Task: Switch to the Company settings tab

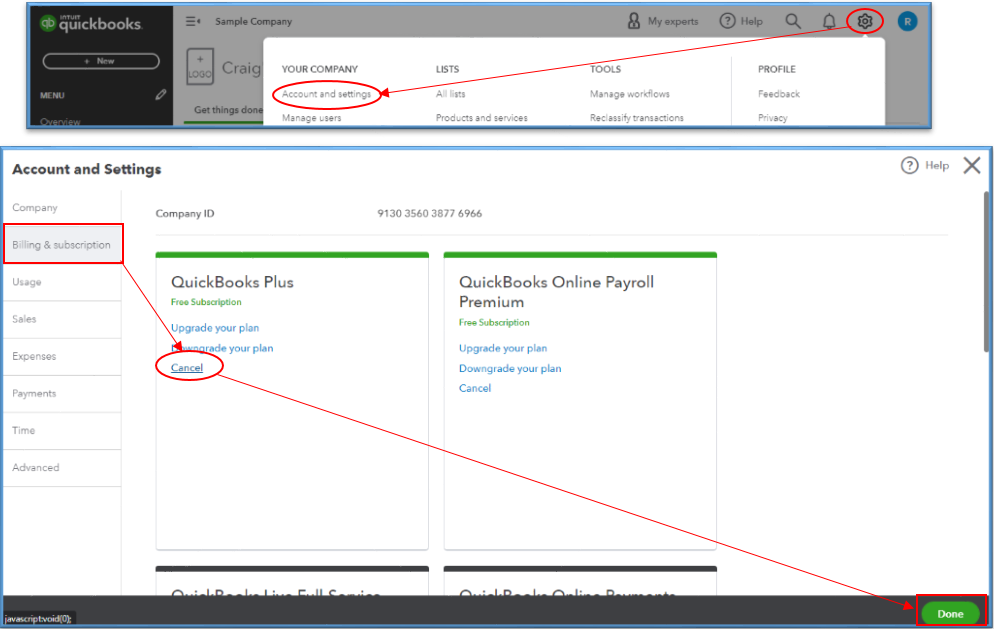Action: [62, 207]
